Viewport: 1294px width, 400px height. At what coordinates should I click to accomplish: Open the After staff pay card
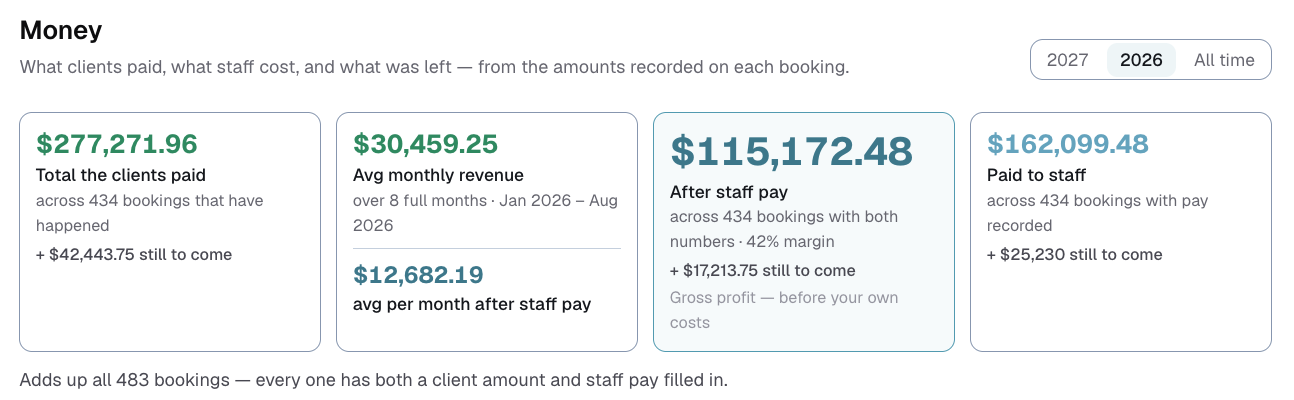[x=804, y=232]
